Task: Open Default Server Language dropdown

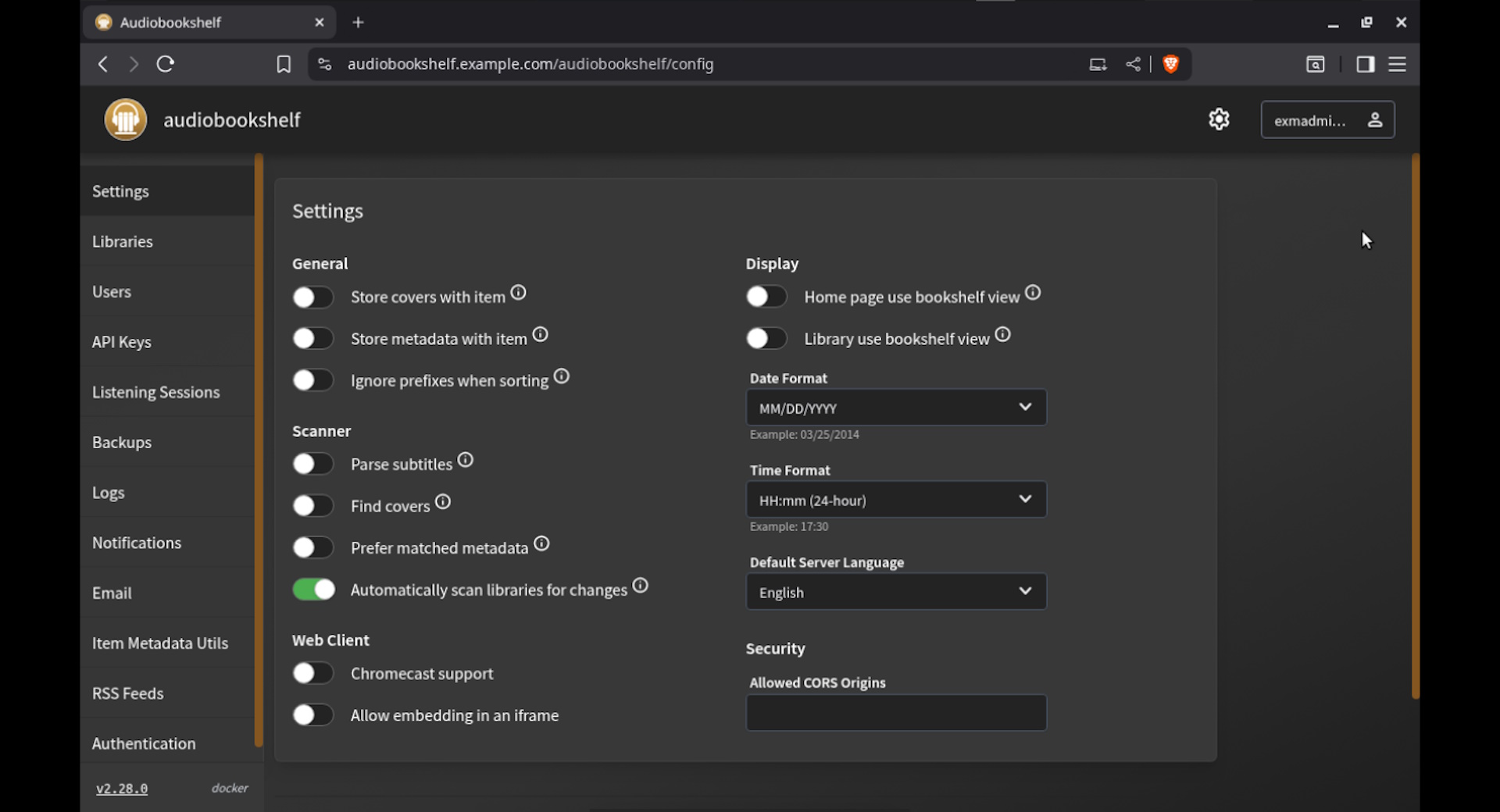Action: [896, 592]
